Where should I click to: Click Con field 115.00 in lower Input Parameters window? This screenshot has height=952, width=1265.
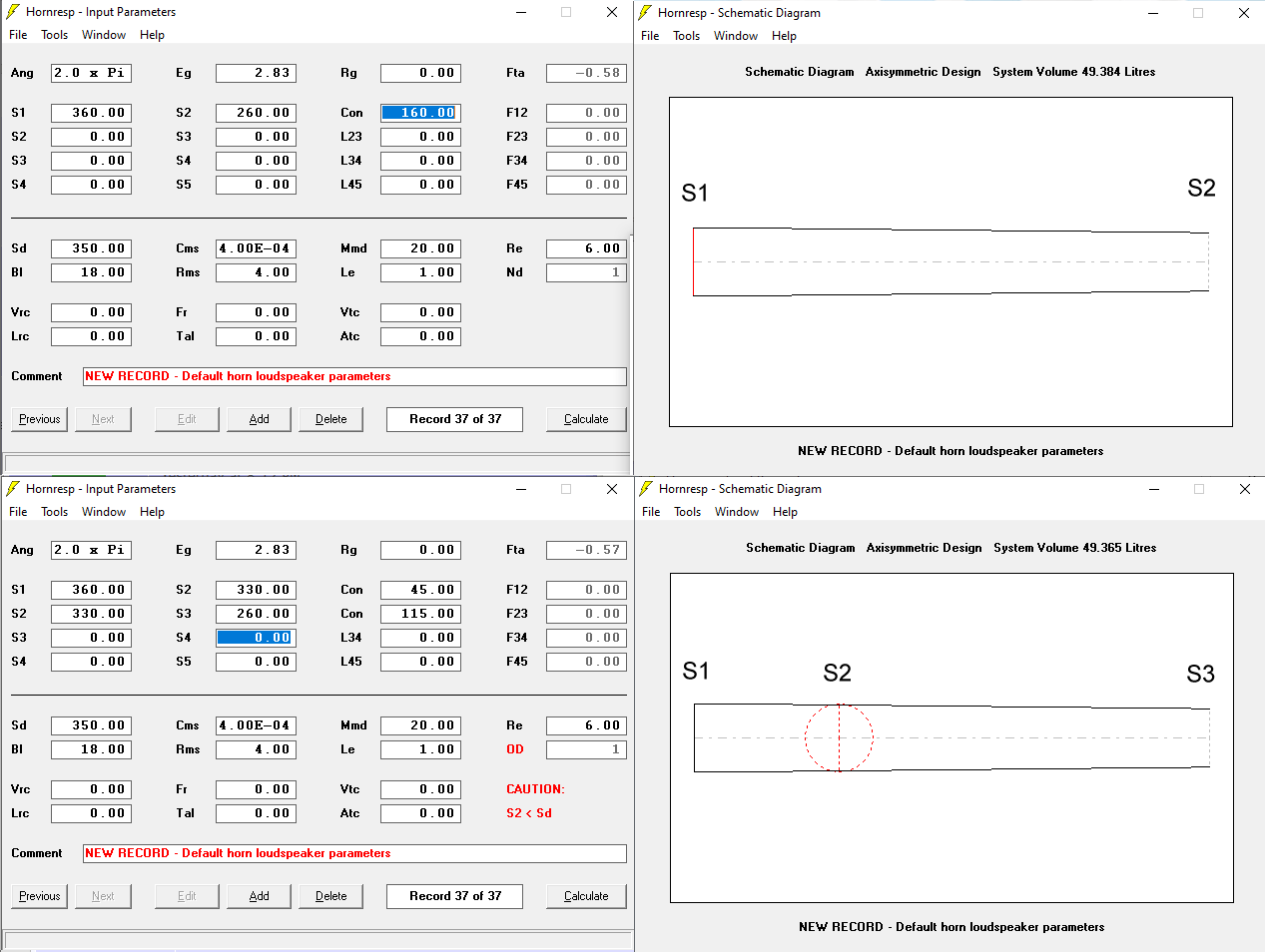(x=420, y=614)
